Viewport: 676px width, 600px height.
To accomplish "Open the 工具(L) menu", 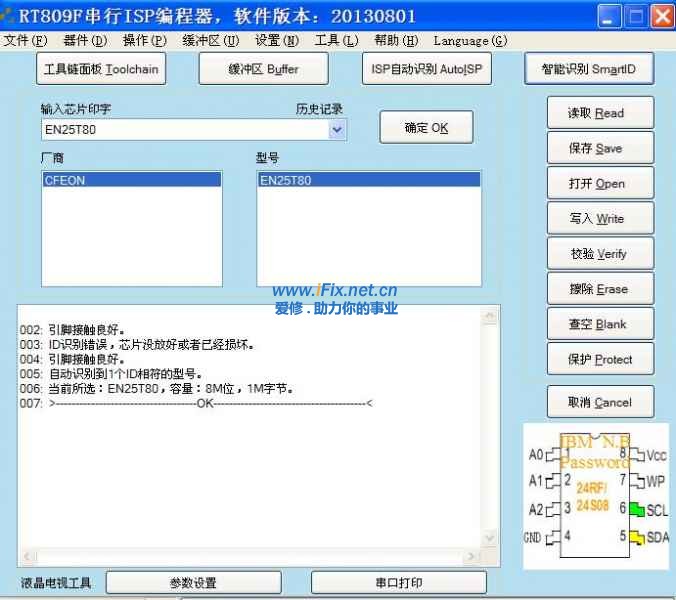I will [x=336, y=41].
